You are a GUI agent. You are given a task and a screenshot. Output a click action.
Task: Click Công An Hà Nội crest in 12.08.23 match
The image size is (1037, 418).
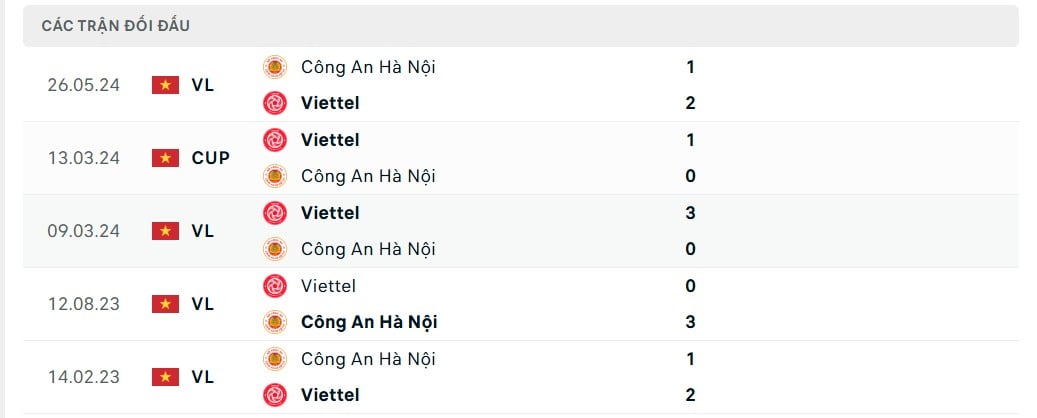[x=274, y=322]
